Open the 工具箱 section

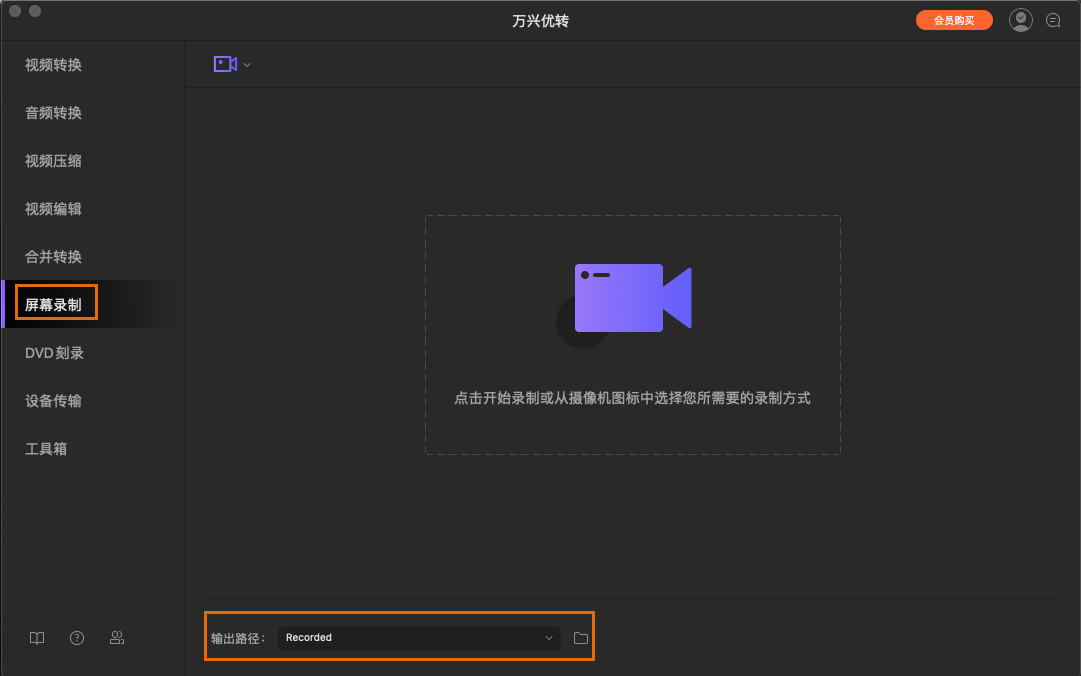tap(55, 448)
